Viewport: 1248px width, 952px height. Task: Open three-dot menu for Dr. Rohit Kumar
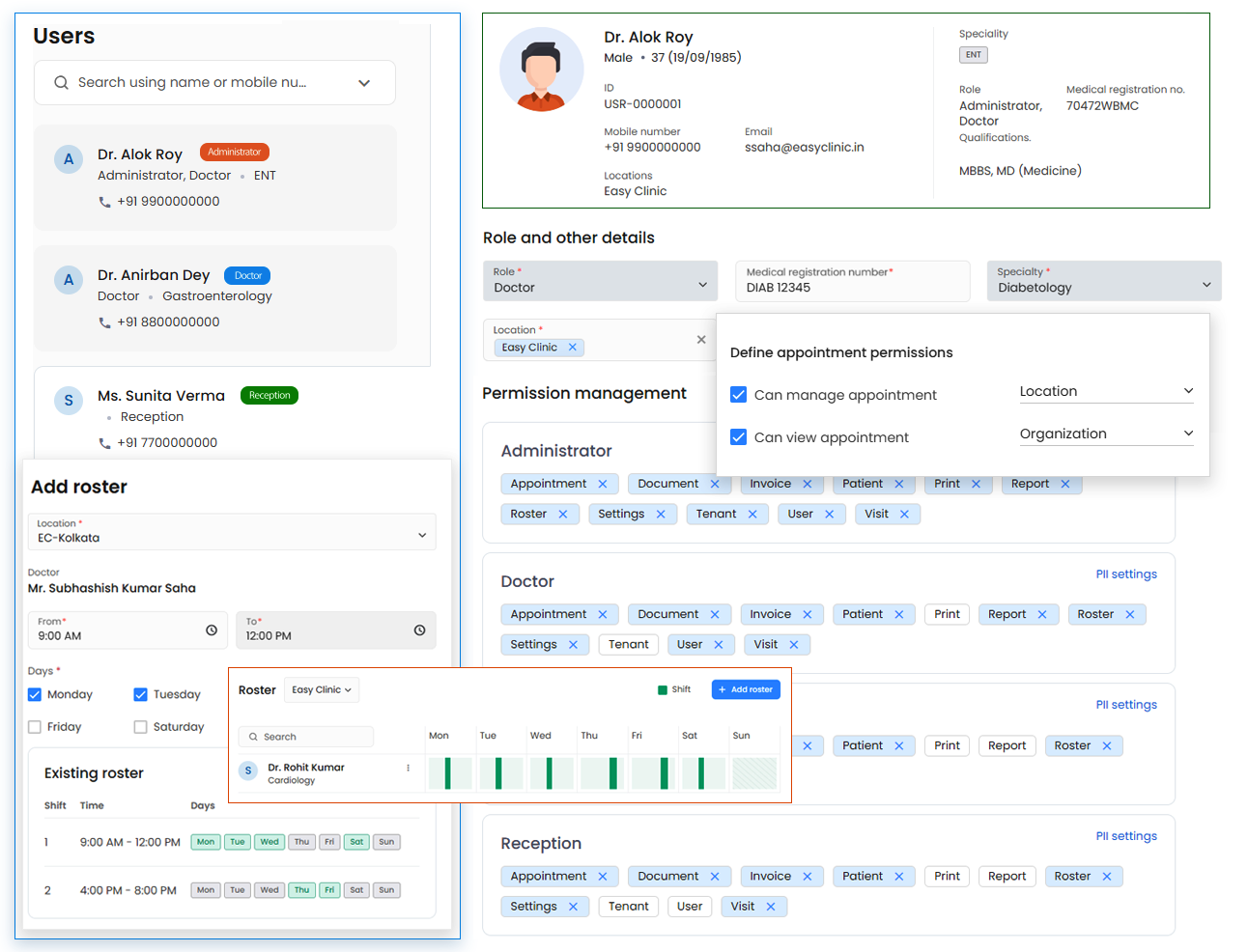(x=408, y=769)
